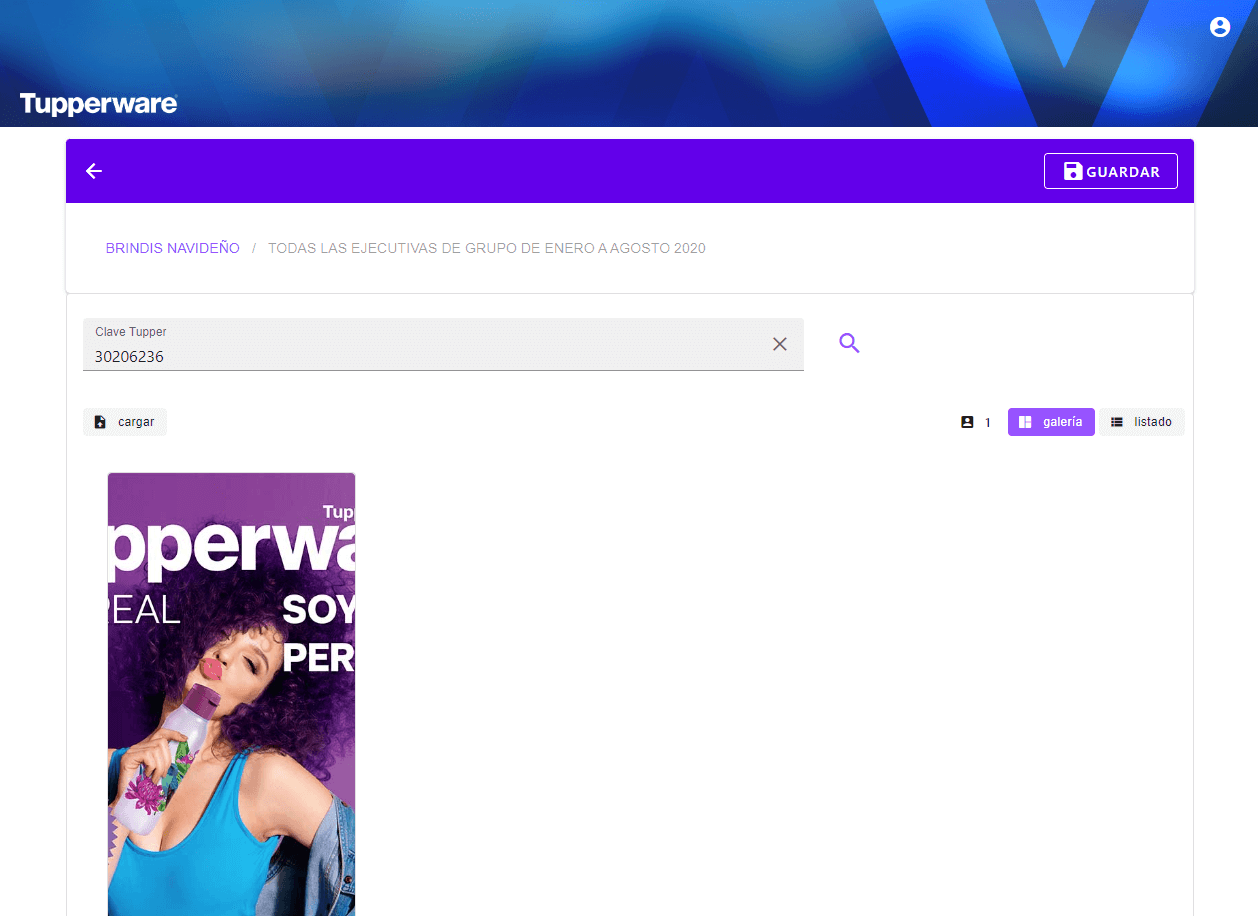Viewport: 1258px width, 916px height.
Task: Select the breadcrumb TODAS LAS EJECUTIVAS DE GRUPO
Action: [486, 248]
